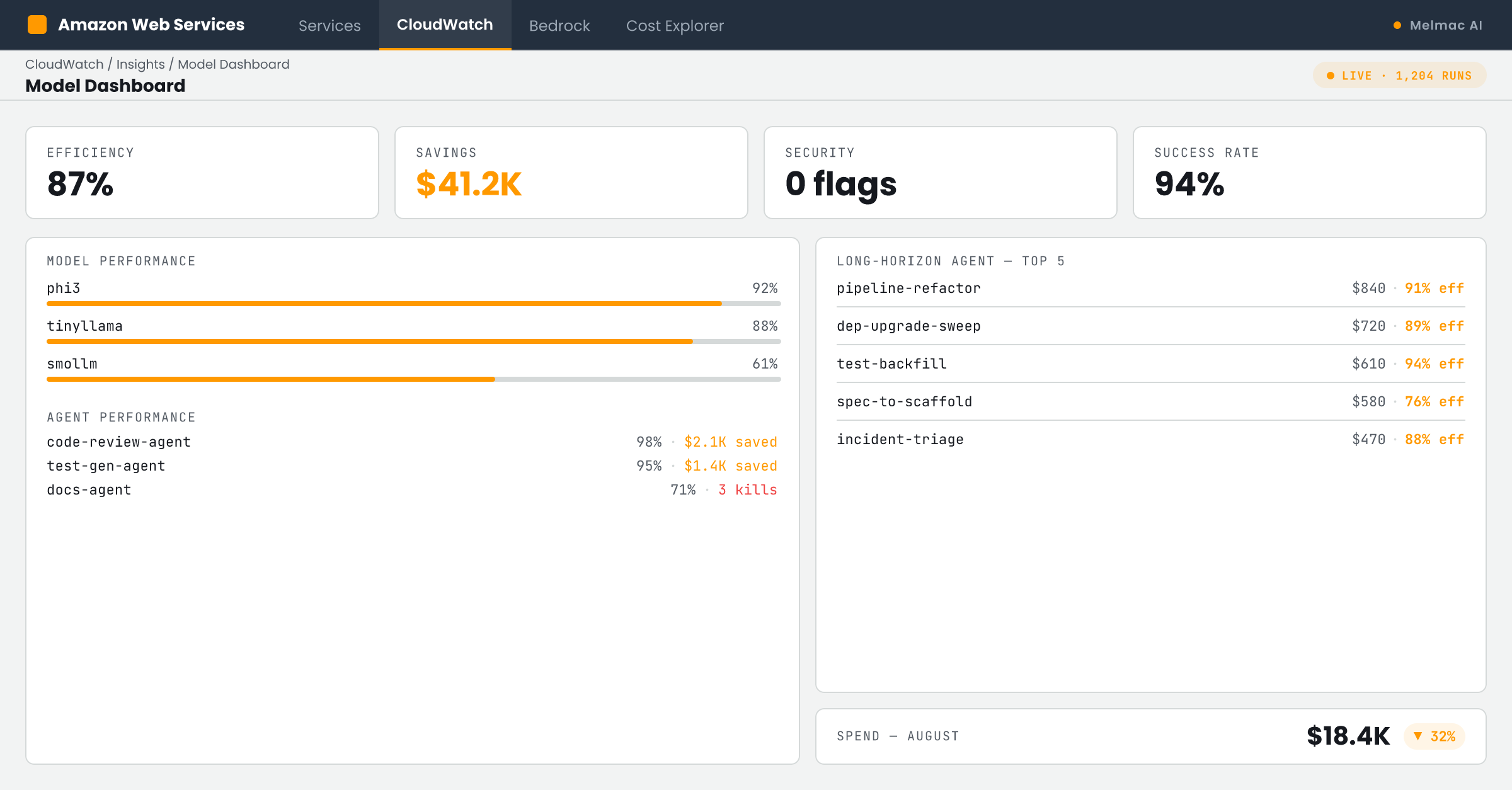Click the $610 cost value
The image size is (1512, 790).
click(x=1368, y=364)
